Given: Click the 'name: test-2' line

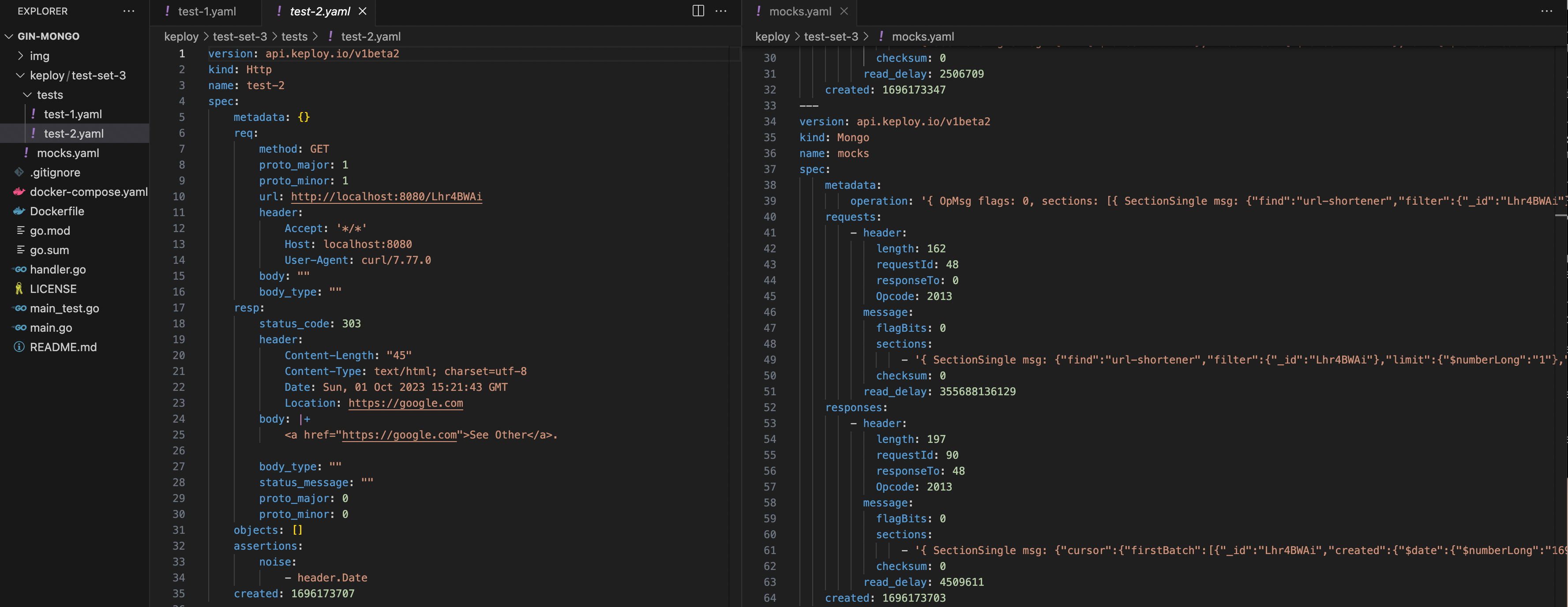Looking at the screenshot, I should [246, 85].
